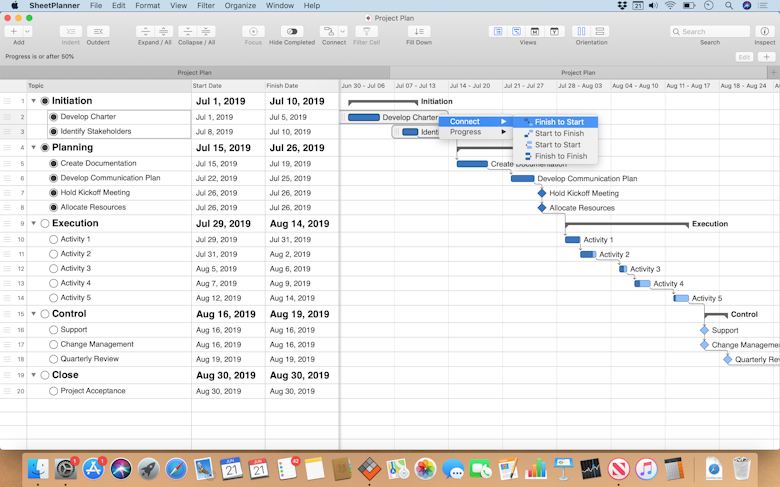Select the Develop Charter Gantt bar

tap(364, 117)
